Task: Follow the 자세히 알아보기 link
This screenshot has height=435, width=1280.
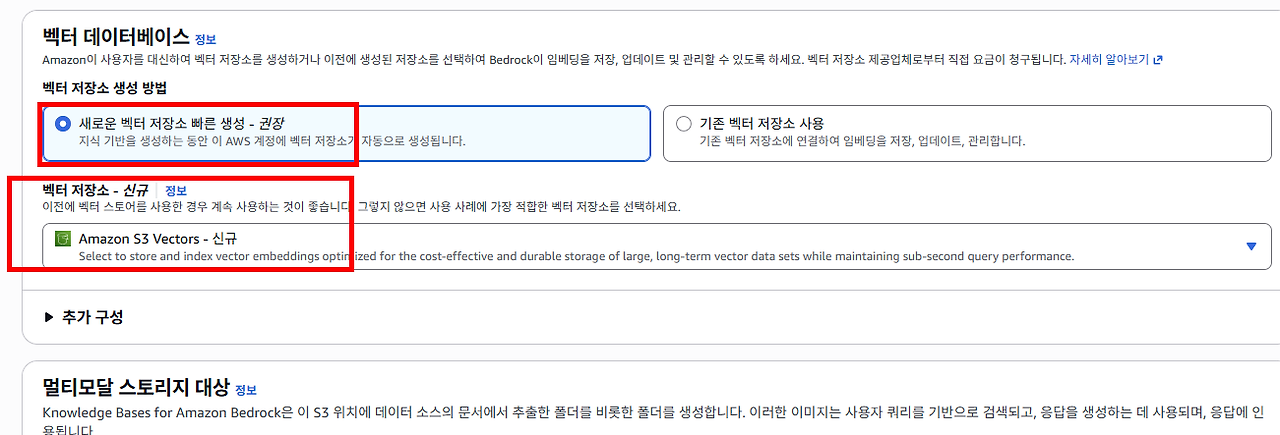Action: tap(1109, 60)
